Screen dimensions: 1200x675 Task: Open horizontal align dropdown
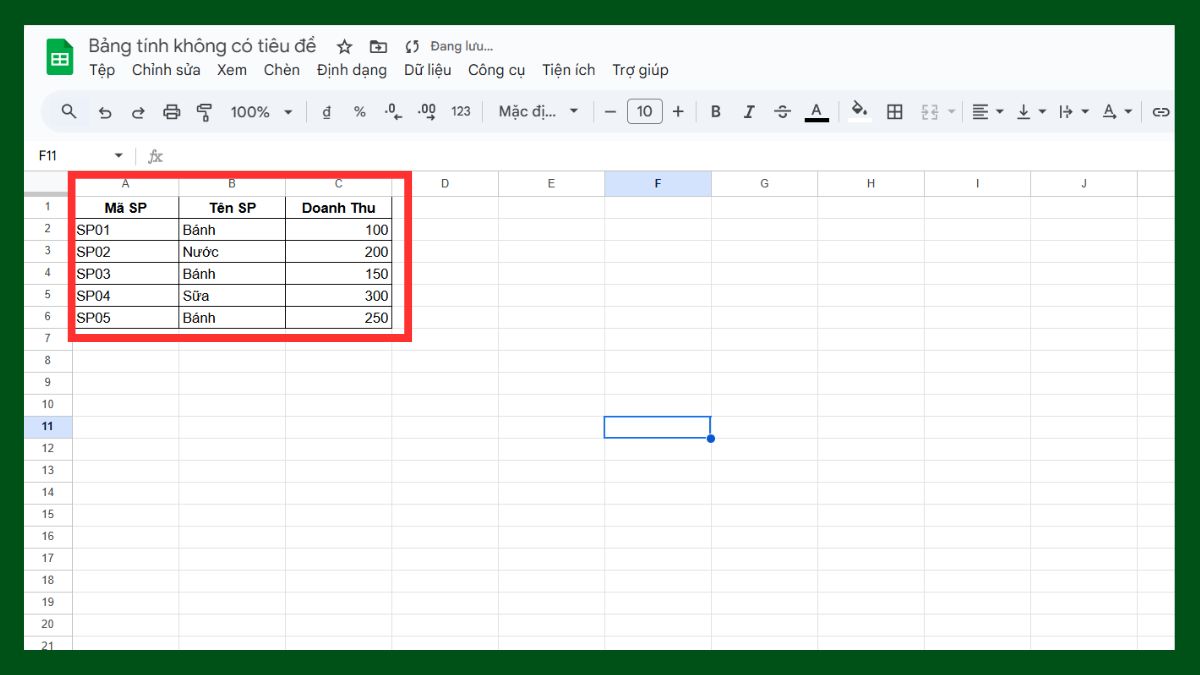(988, 112)
